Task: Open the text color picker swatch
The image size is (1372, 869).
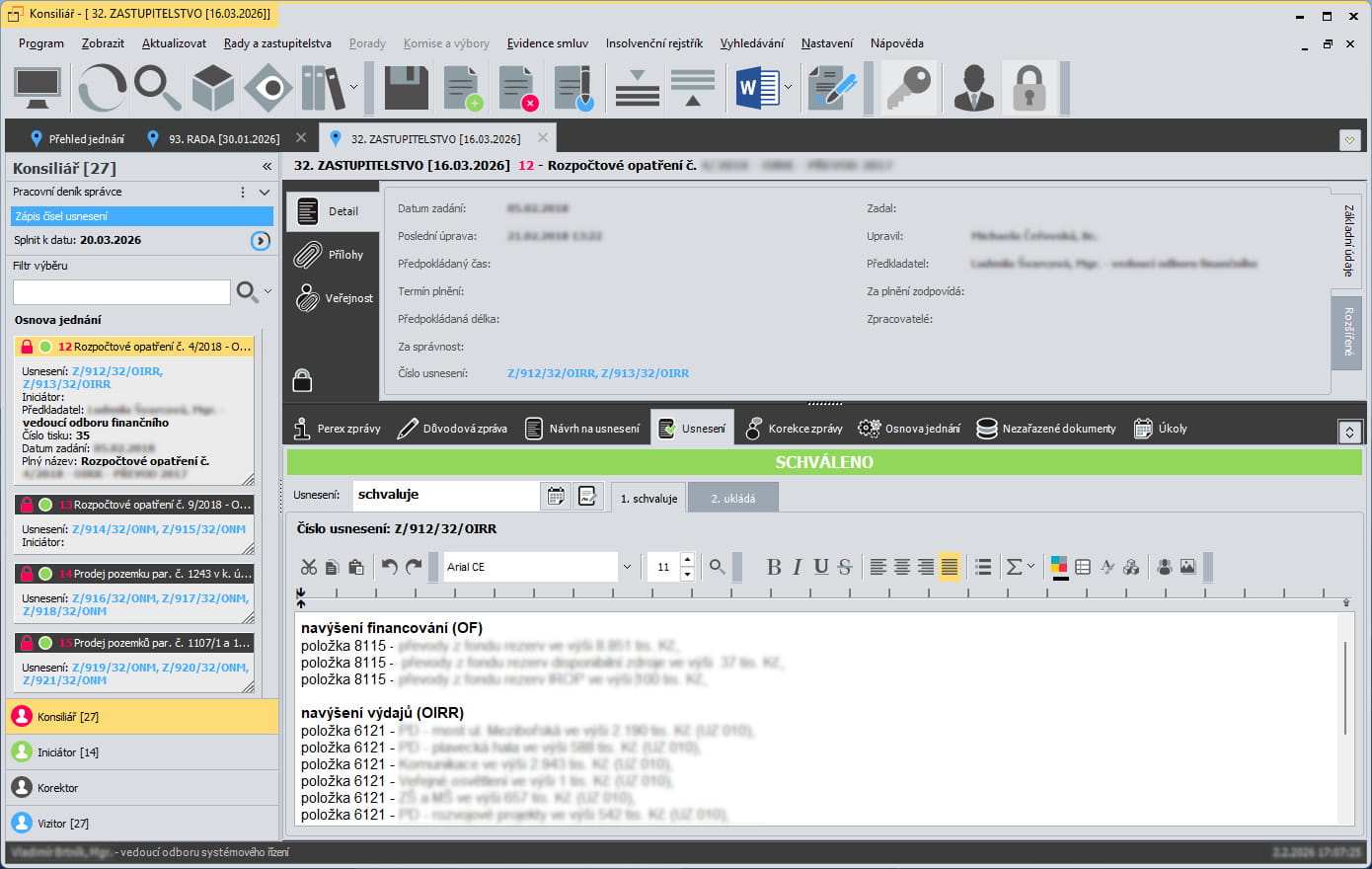Action: (x=1059, y=567)
